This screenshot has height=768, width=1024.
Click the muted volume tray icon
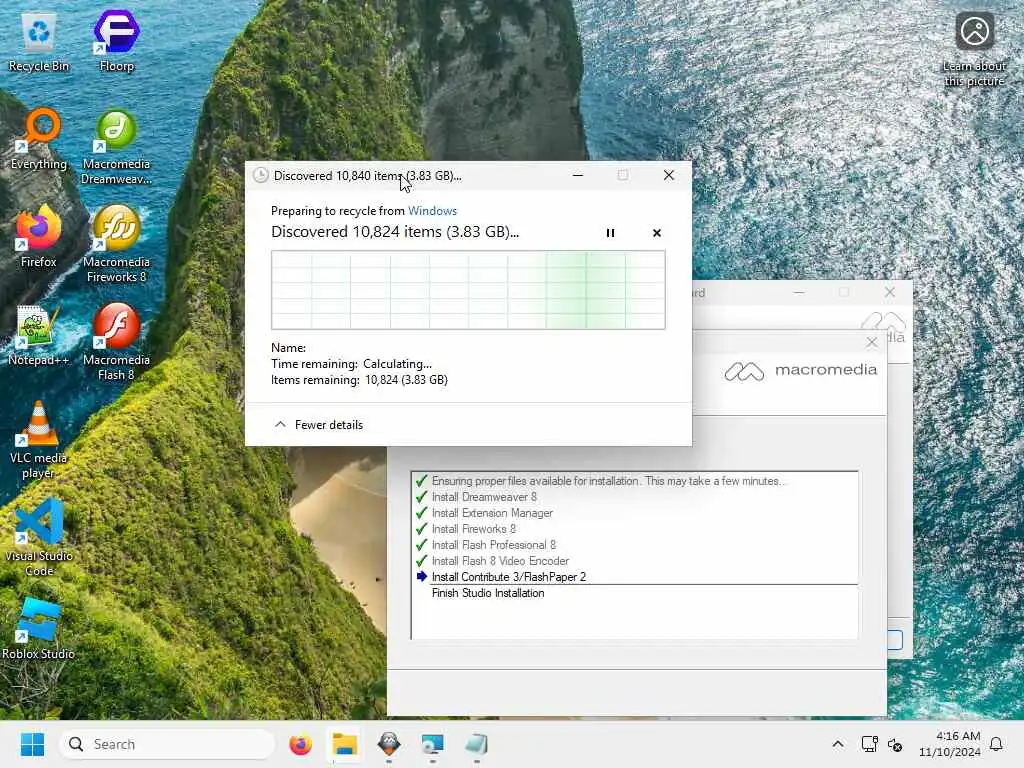click(x=895, y=744)
